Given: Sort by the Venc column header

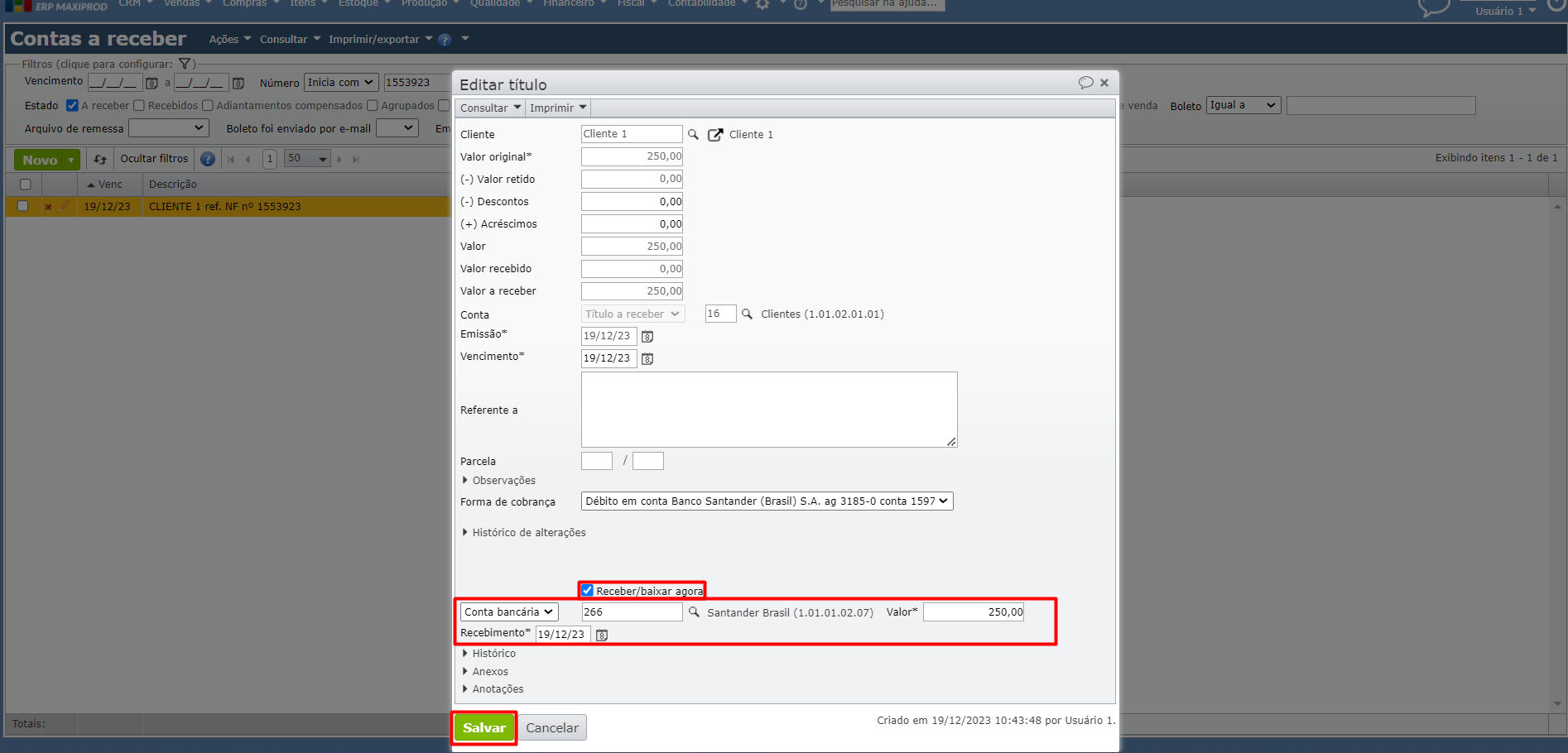Looking at the screenshot, I should pyautogui.click(x=109, y=185).
